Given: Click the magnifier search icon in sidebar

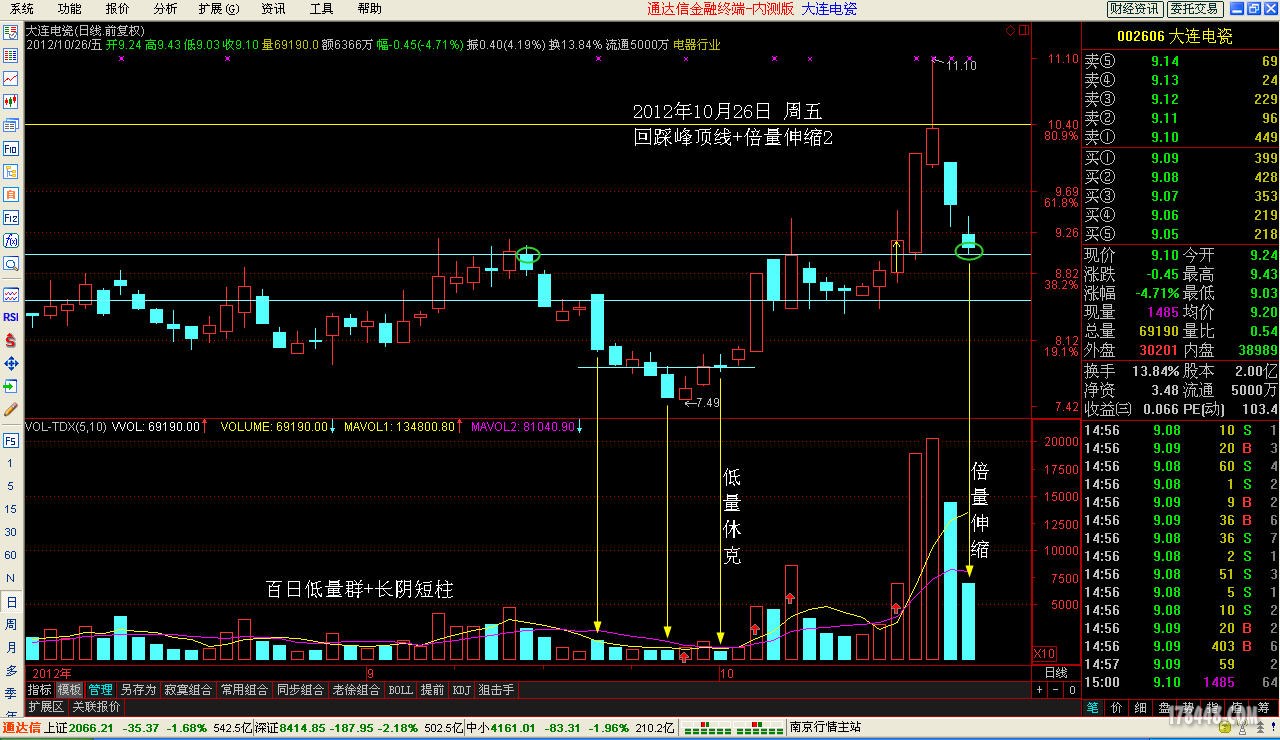Looking at the screenshot, I should point(11,263).
